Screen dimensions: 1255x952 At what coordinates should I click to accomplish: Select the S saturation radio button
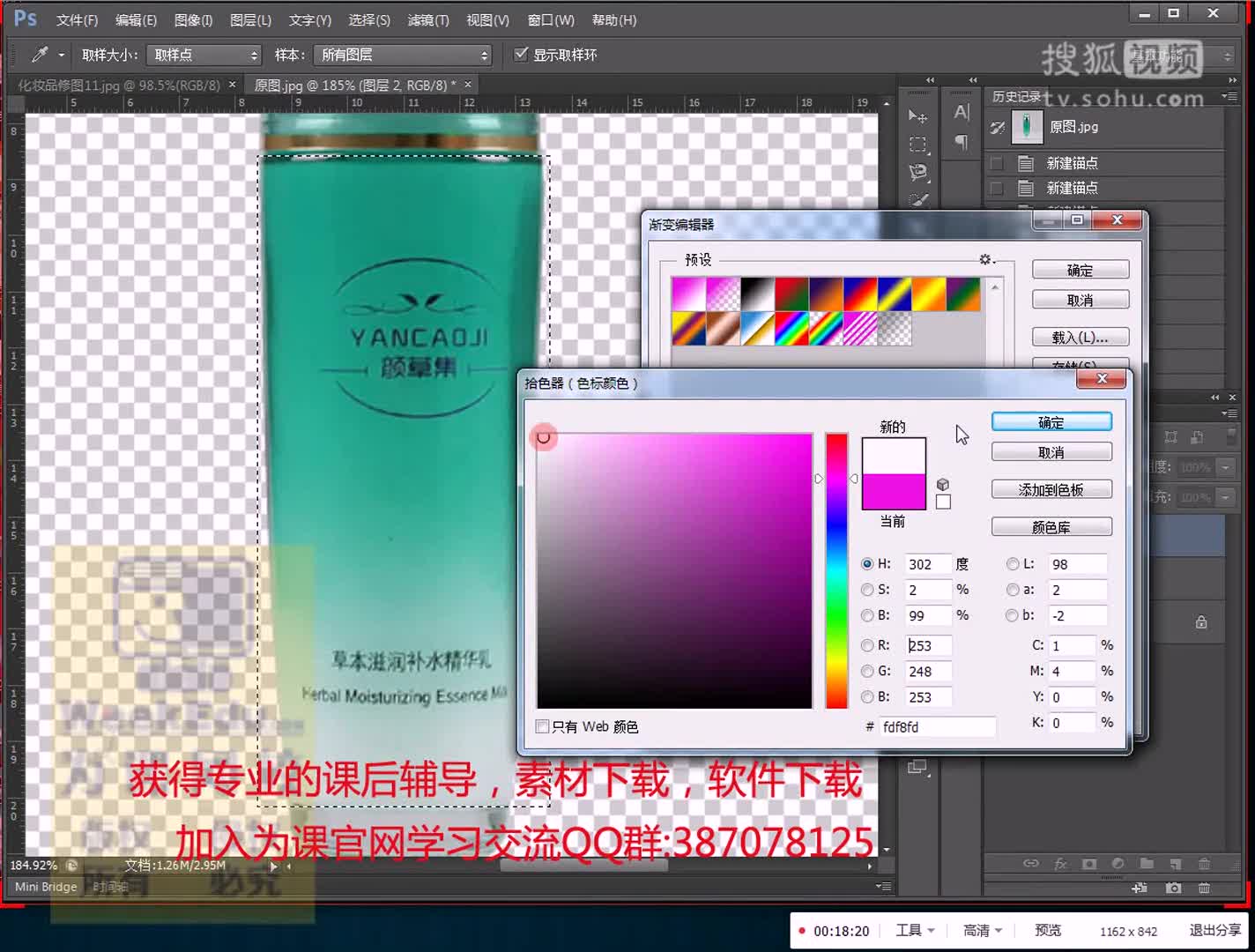tap(867, 590)
